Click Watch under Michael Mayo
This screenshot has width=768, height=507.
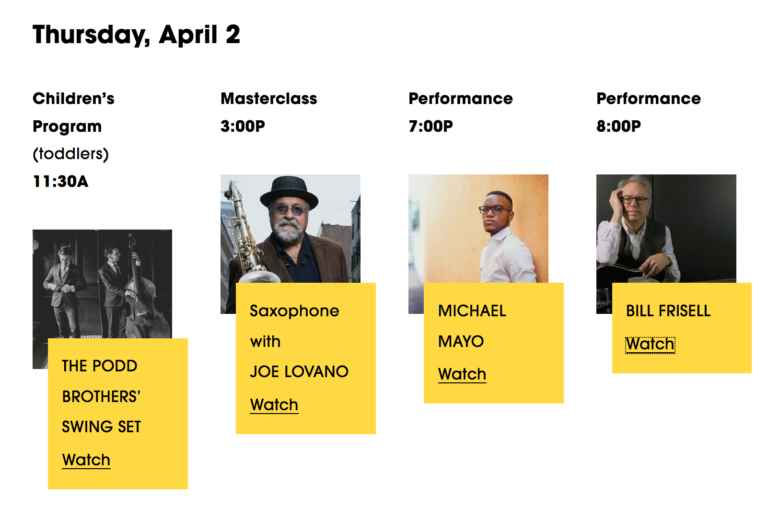pyautogui.click(x=462, y=374)
